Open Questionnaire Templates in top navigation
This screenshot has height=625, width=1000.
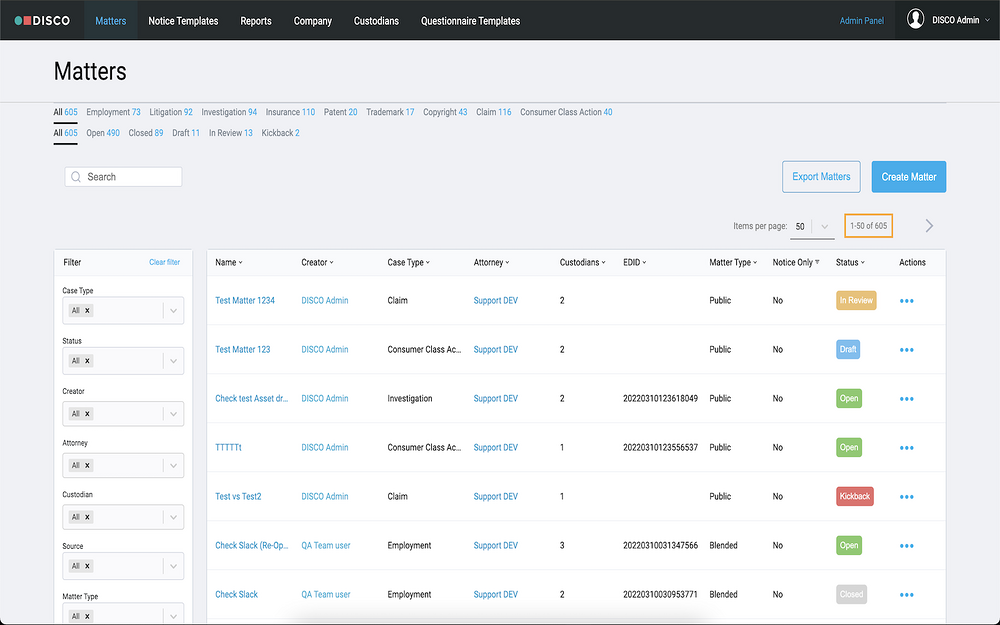[470, 20]
